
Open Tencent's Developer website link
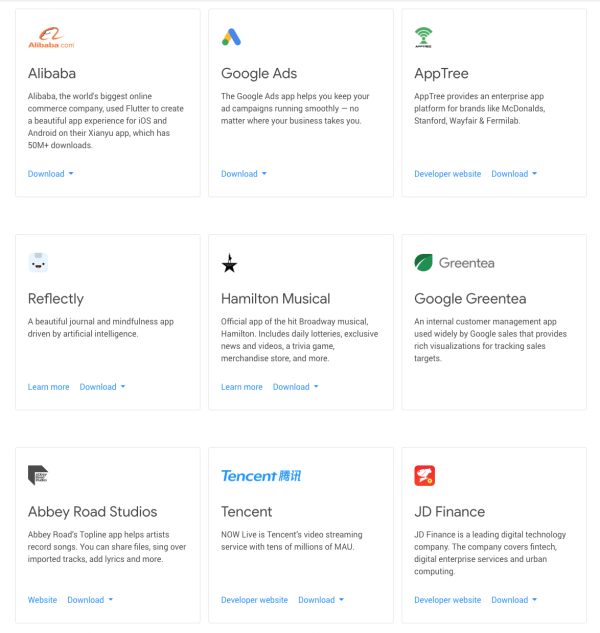254,600
